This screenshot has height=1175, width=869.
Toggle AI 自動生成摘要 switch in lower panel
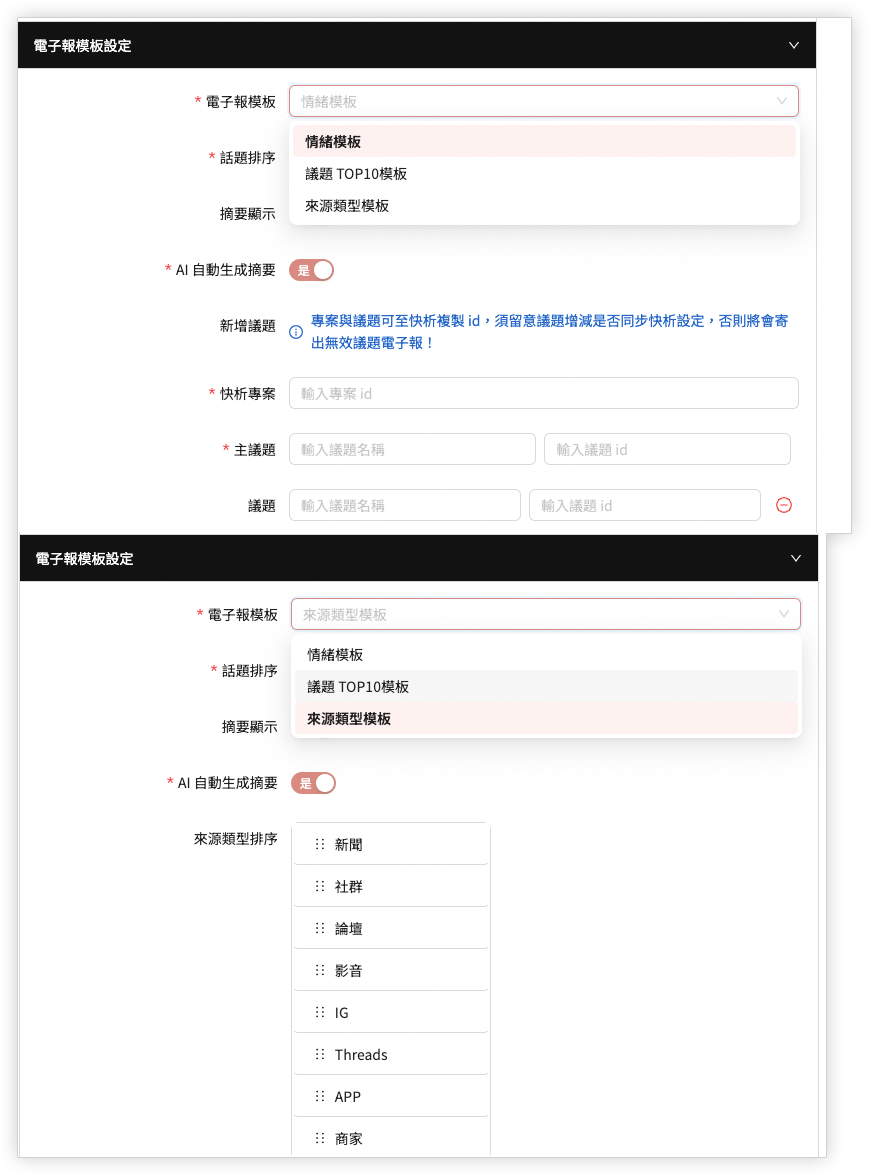click(313, 783)
